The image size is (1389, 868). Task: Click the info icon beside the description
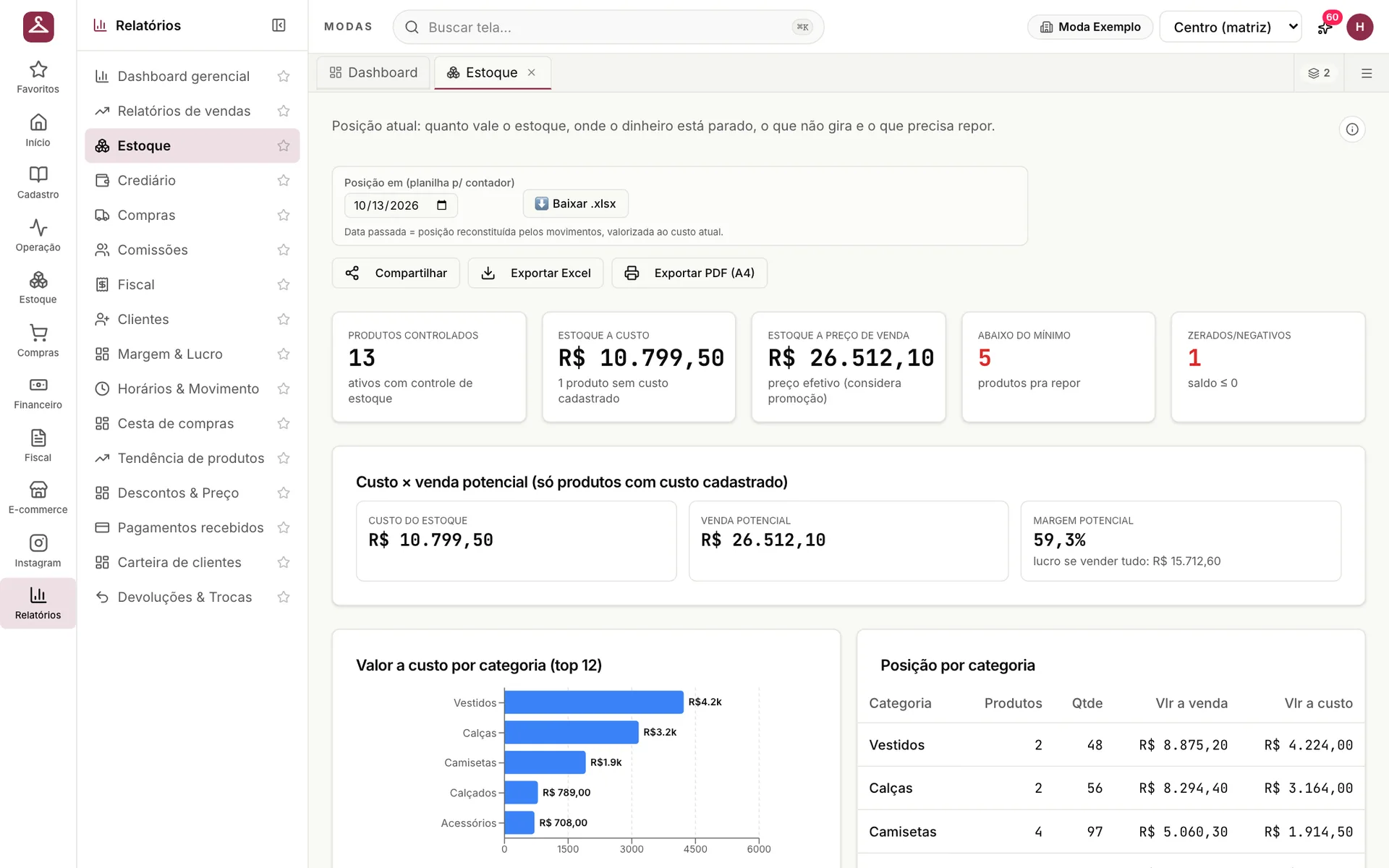pos(1351,129)
